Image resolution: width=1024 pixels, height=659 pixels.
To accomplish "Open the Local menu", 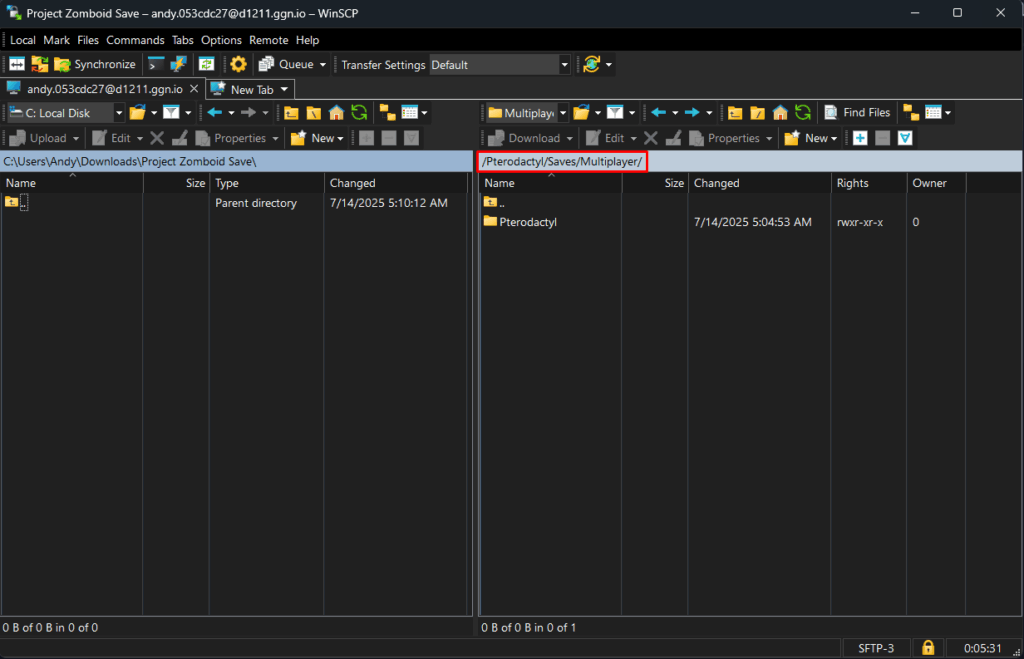I will point(23,40).
